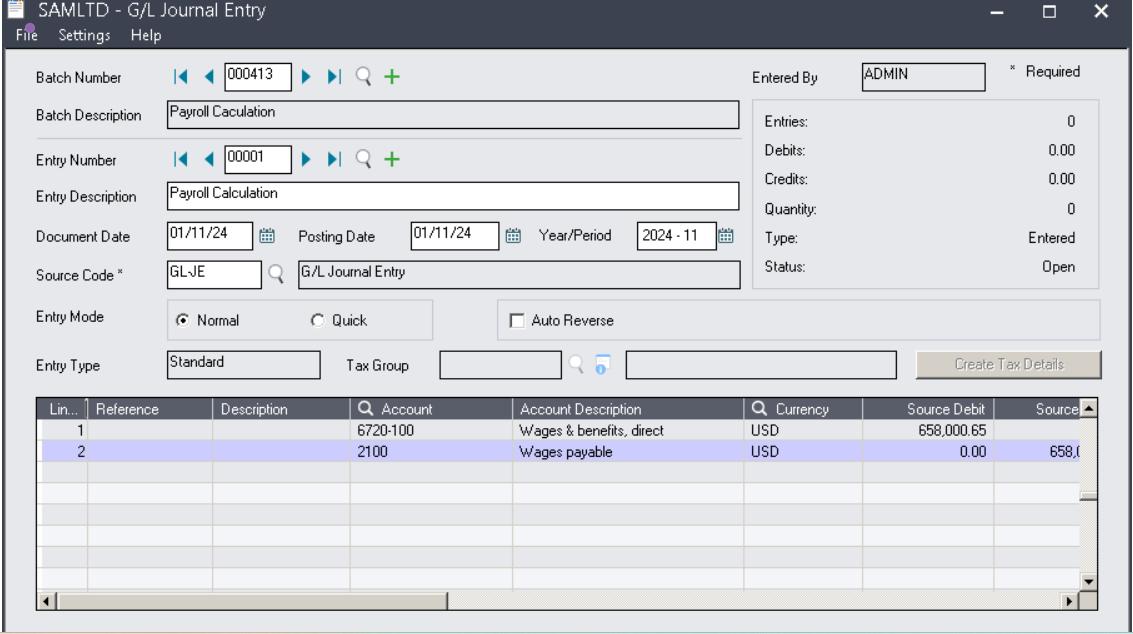Open Source Code finder magnifier

point(276,274)
